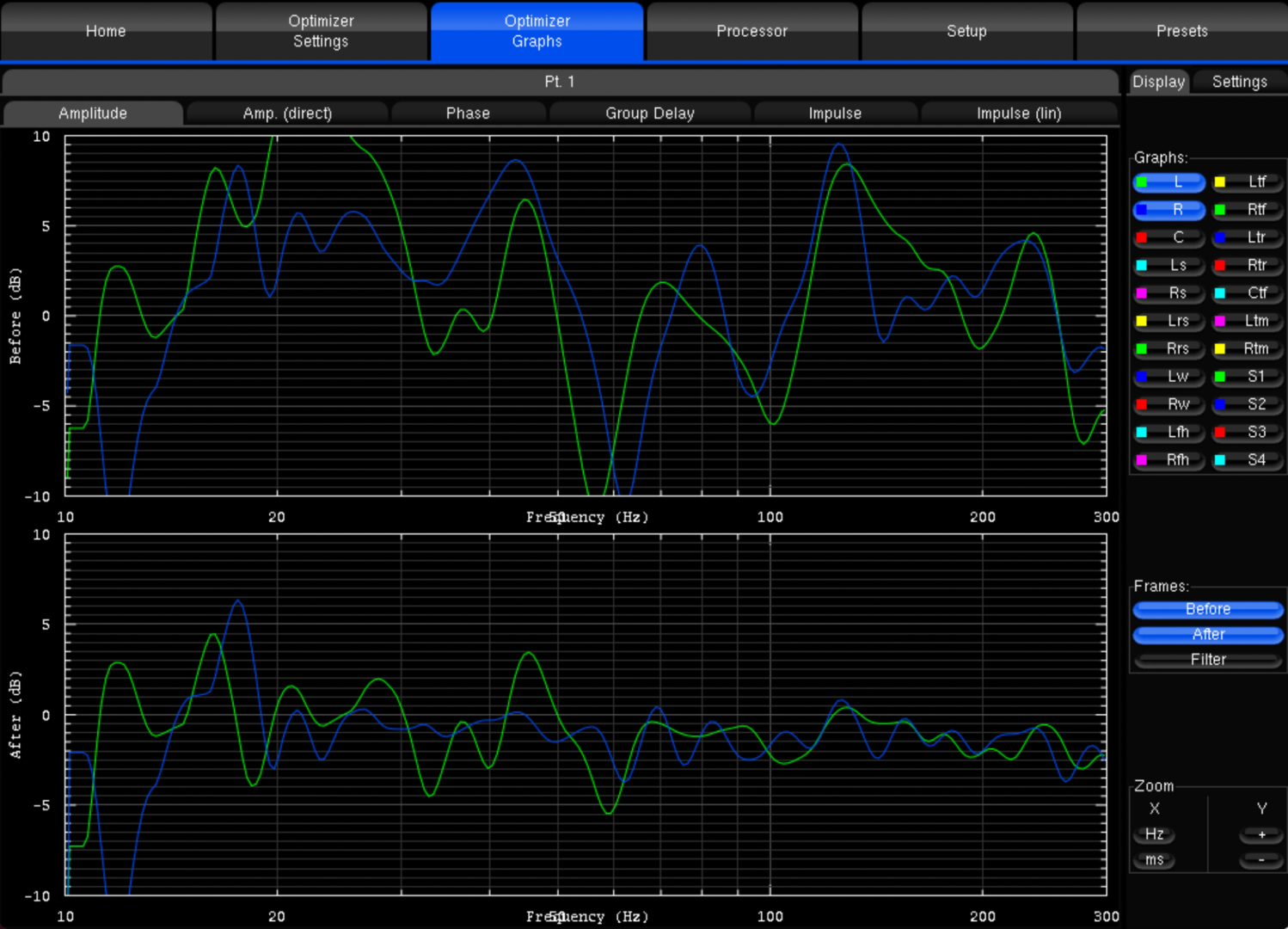Enable the Rrs channel graph
Screen dimensions: 1288x929
[x=1168, y=349]
